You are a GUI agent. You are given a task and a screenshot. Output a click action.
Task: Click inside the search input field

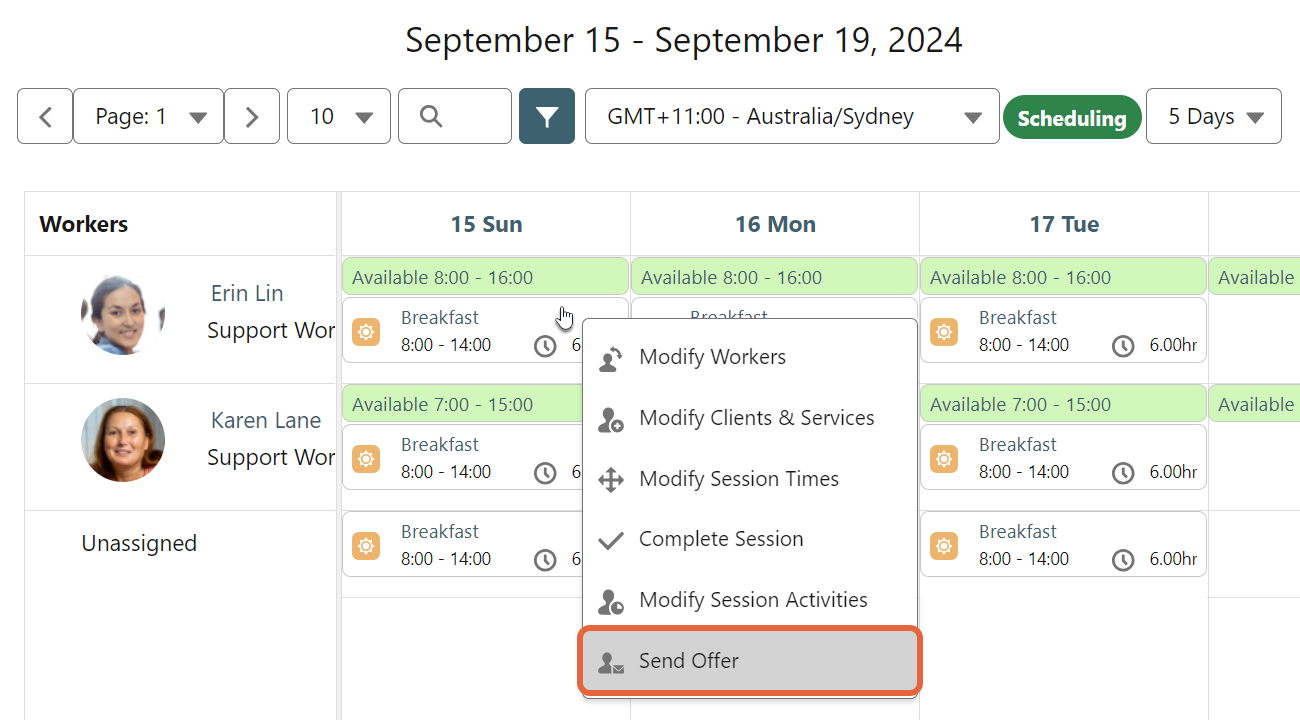pyautogui.click(x=470, y=116)
